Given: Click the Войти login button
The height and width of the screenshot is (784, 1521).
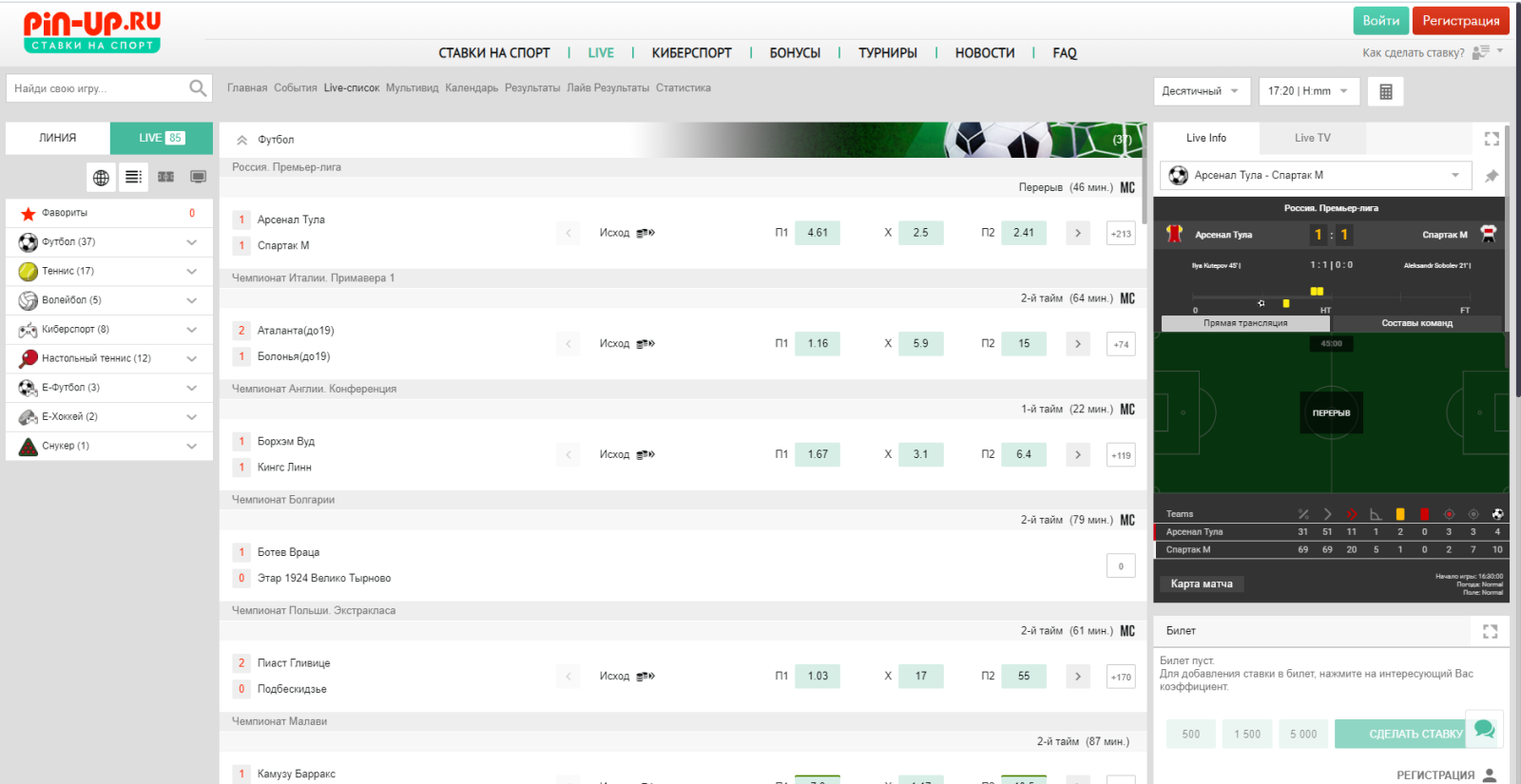Looking at the screenshot, I should (x=1380, y=21).
